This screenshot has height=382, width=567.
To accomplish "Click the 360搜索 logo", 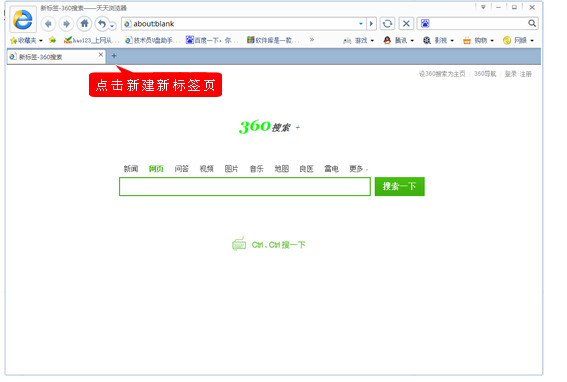I will 265,127.
